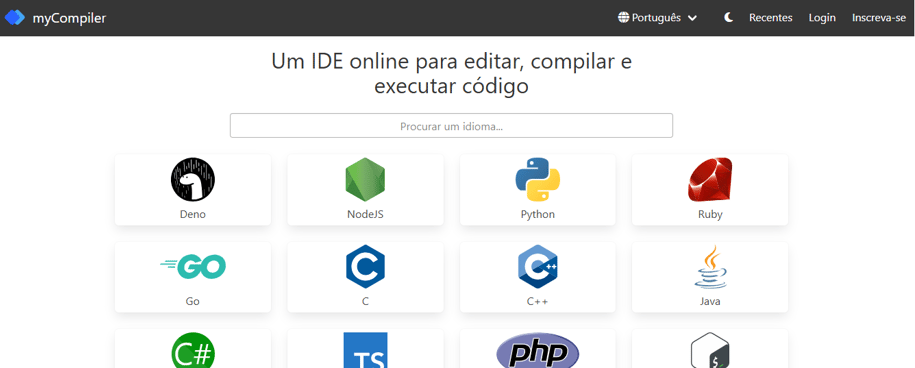This screenshot has width=915, height=368.
Task: Expand the Português language dropdown
Action: 658,17
